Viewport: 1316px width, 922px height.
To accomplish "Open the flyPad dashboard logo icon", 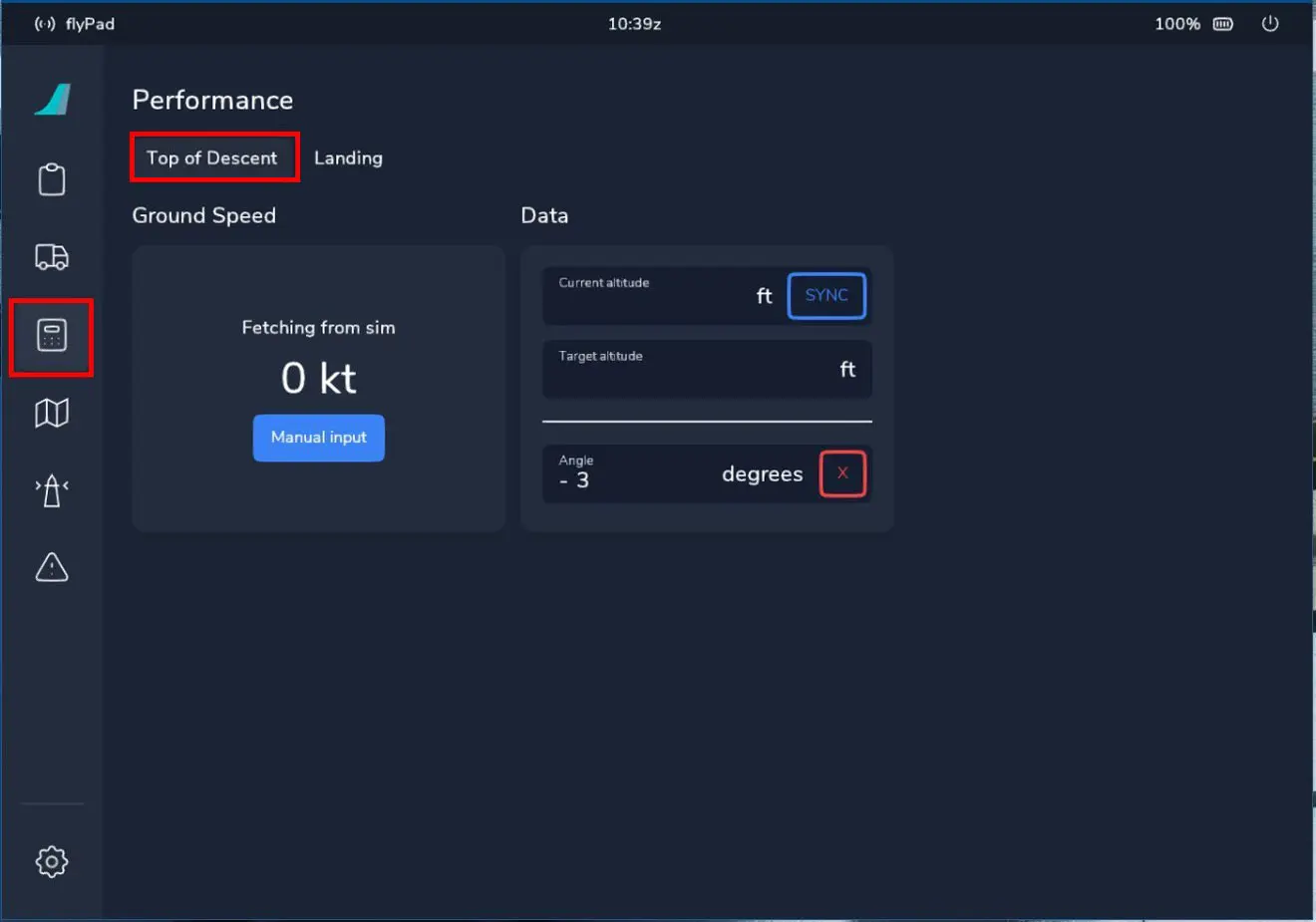I will coord(52,100).
